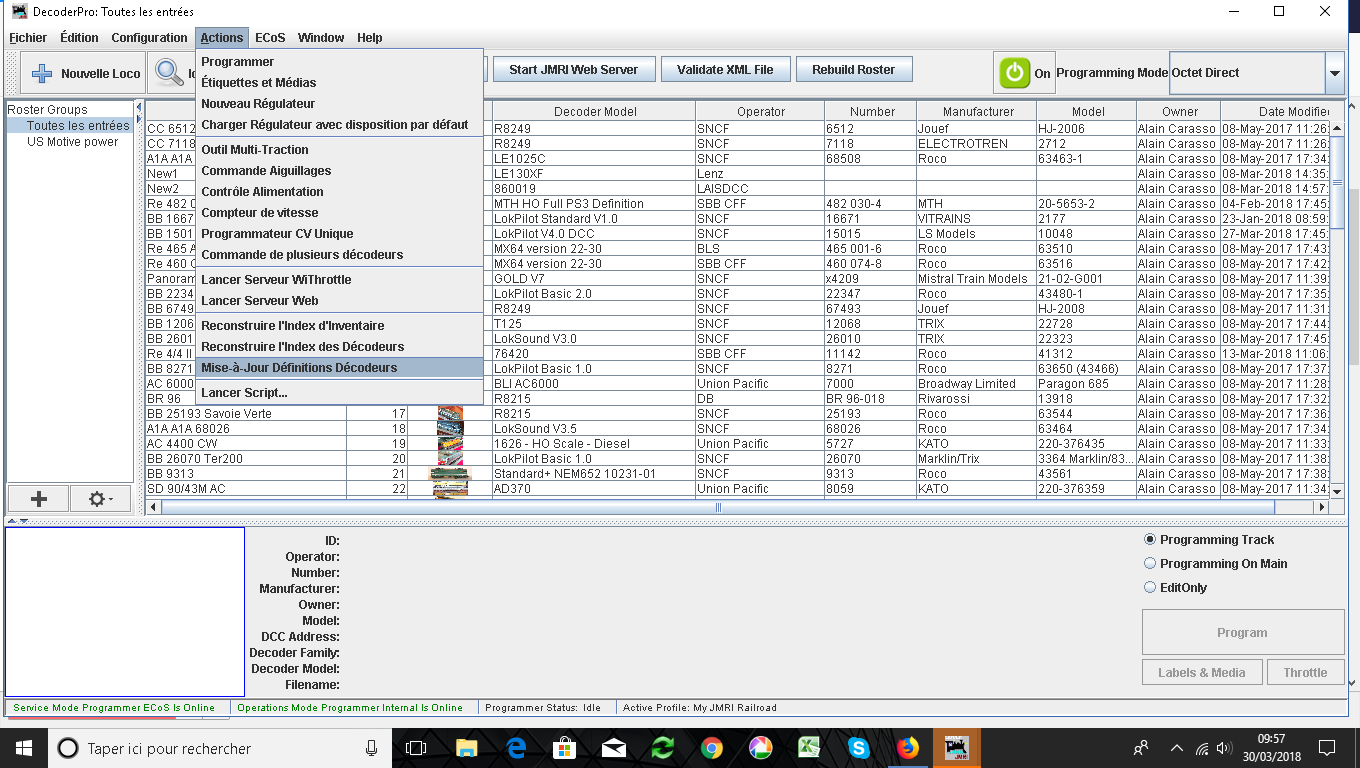Select the Toutes les entrées roster group
The image size is (1360, 768).
point(70,126)
